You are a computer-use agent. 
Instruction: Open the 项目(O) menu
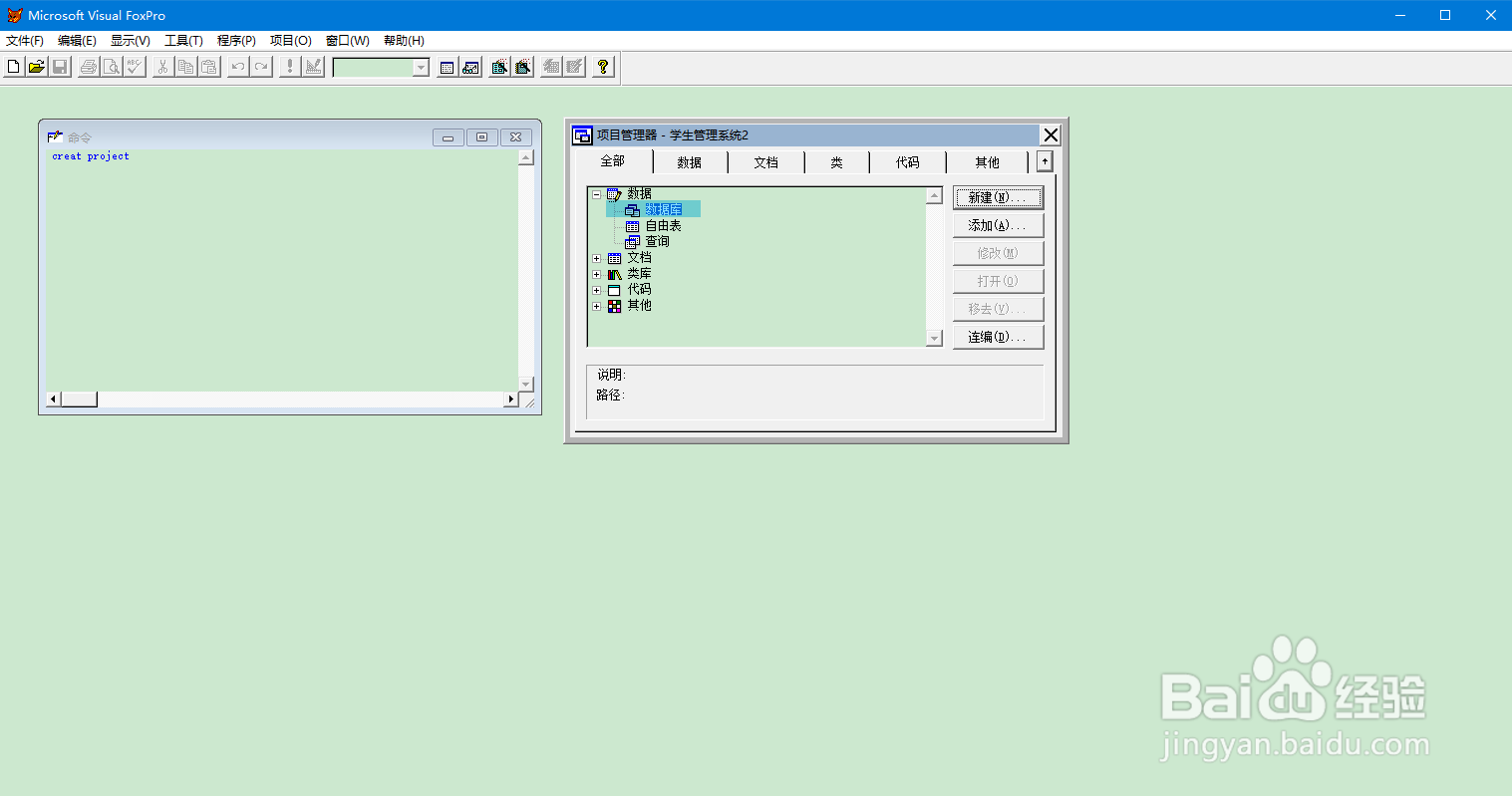tap(291, 41)
